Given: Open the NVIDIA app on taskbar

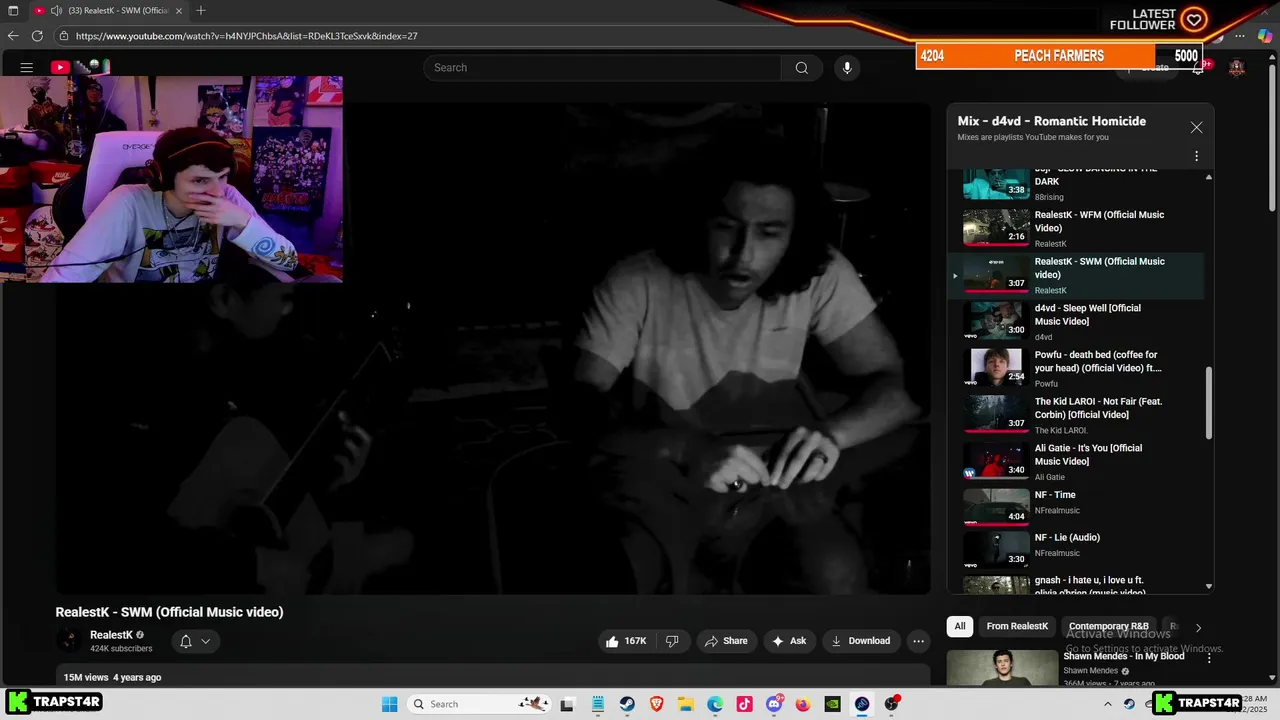Looking at the screenshot, I should point(832,704).
